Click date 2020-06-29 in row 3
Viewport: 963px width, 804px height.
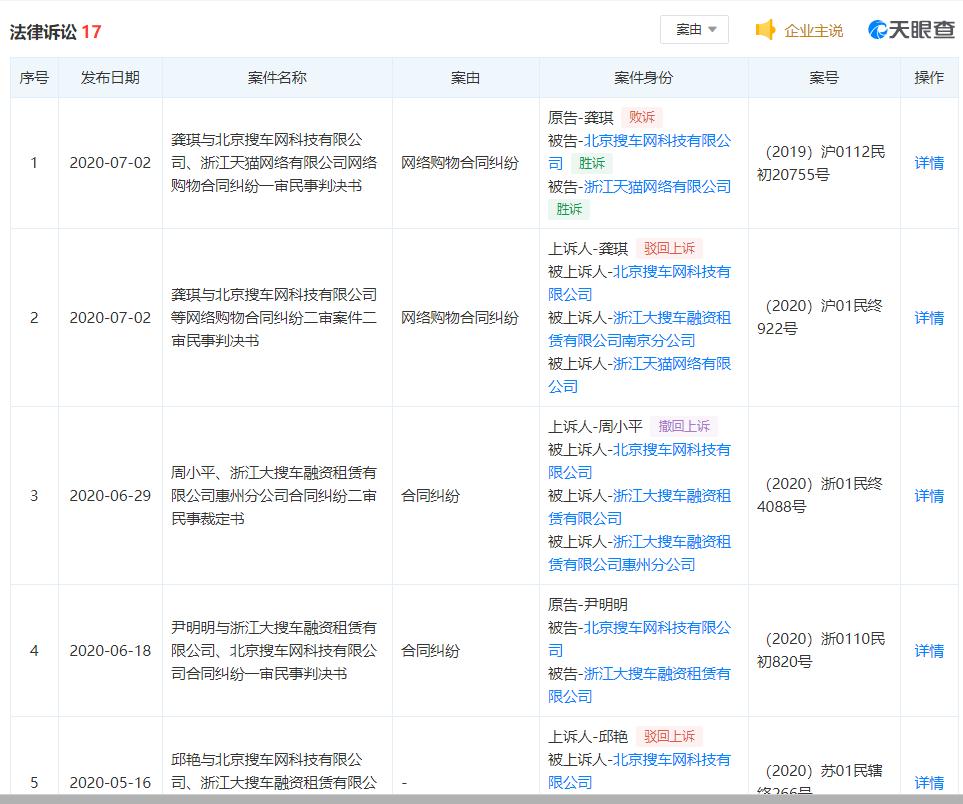(x=110, y=496)
